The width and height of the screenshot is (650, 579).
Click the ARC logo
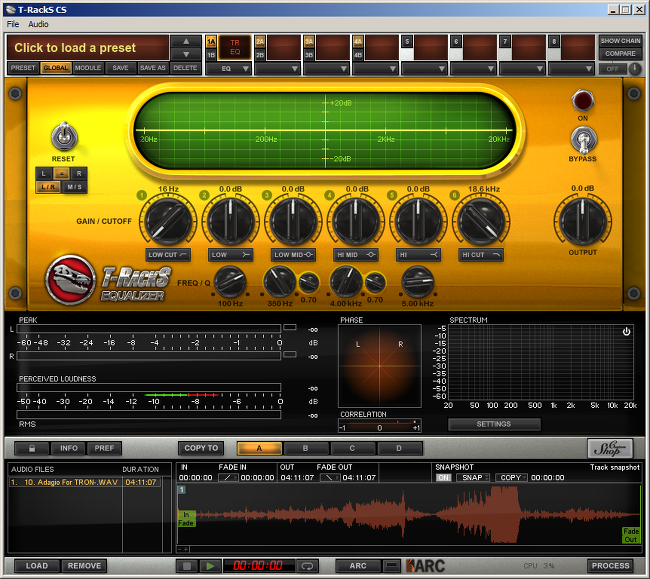425,566
